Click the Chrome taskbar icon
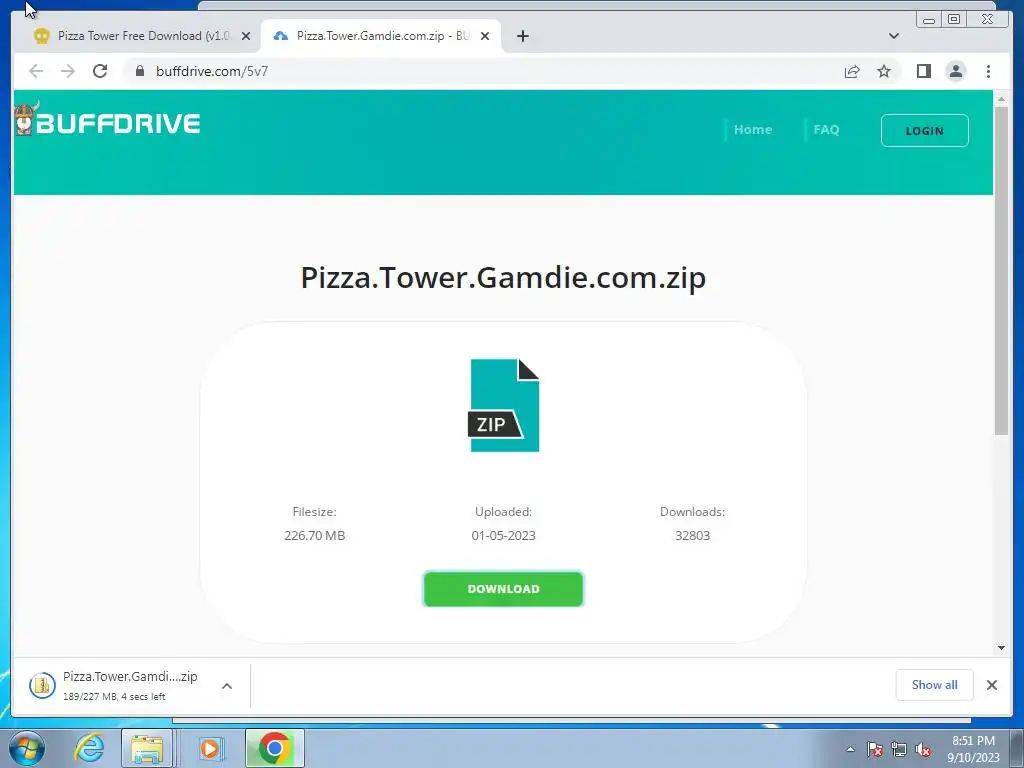The width and height of the screenshot is (1024, 768). coord(274,748)
